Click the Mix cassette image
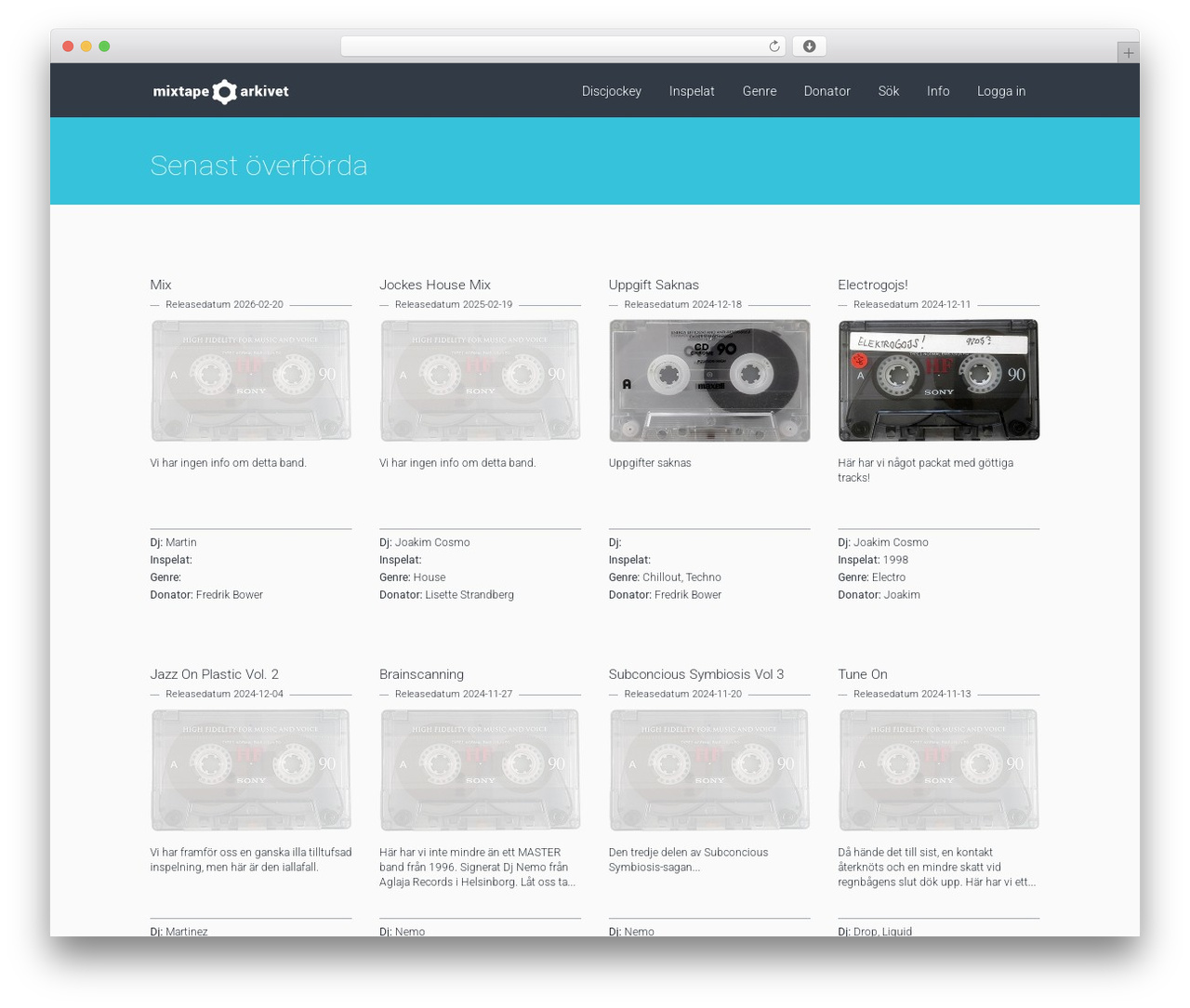The height and width of the screenshot is (1008, 1190). click(251, 380)
